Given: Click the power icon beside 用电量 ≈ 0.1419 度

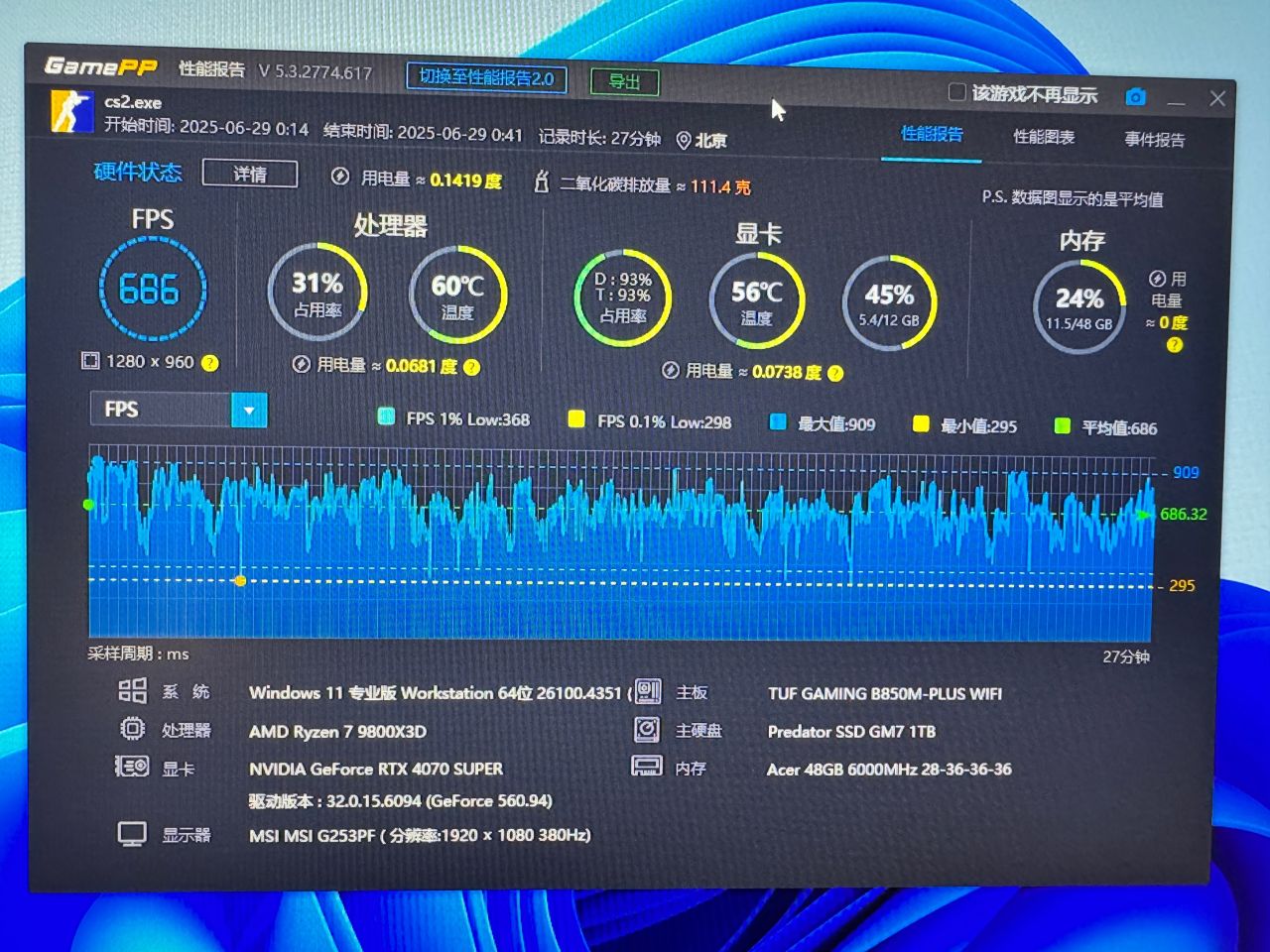Looking at the screenshot, I should tap(340, 177).
